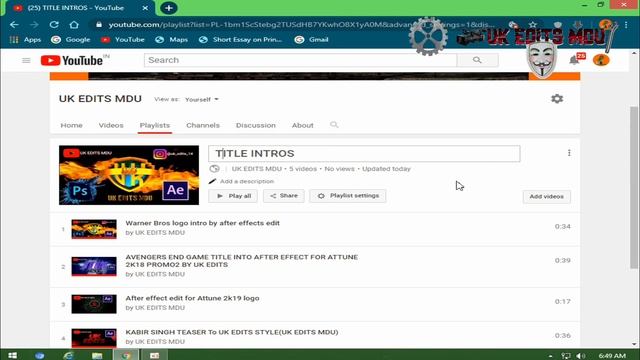Expand the View as Yourself dropdown

[x=202, y=99]
